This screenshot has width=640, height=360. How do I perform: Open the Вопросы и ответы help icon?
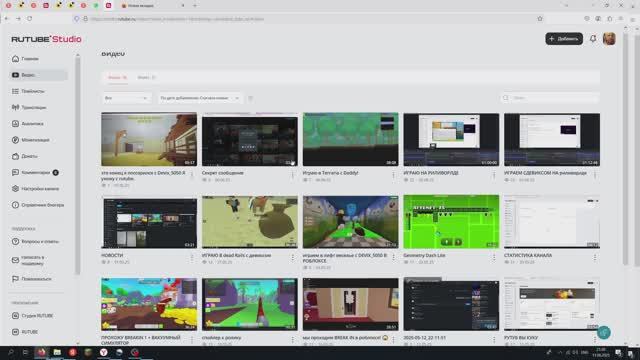tap(16, 242)
